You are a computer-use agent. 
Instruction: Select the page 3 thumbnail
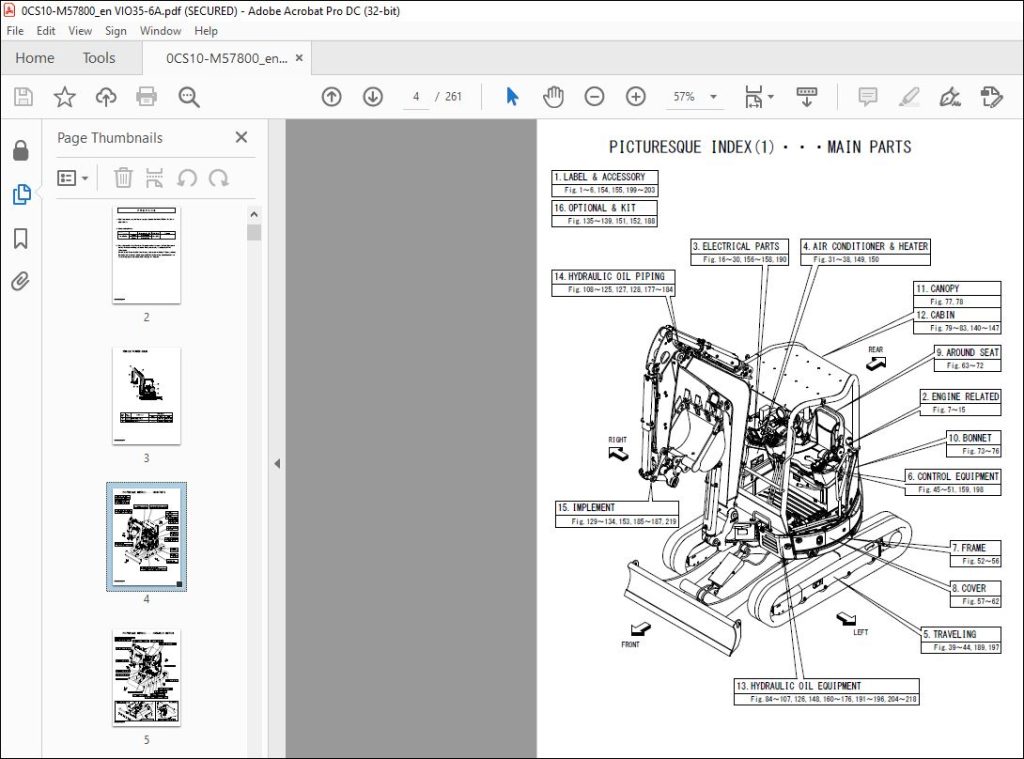coord(146,396)
